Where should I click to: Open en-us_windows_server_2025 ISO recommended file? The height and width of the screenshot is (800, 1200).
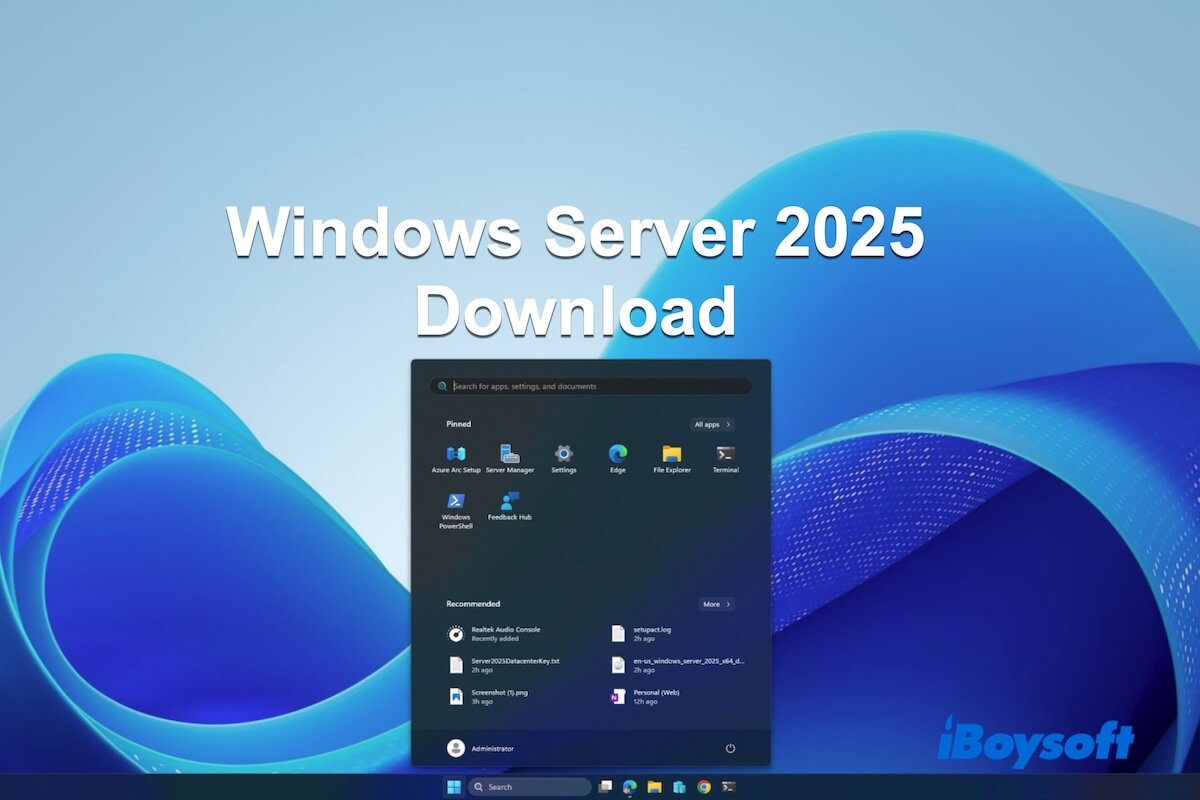[678, 665]
